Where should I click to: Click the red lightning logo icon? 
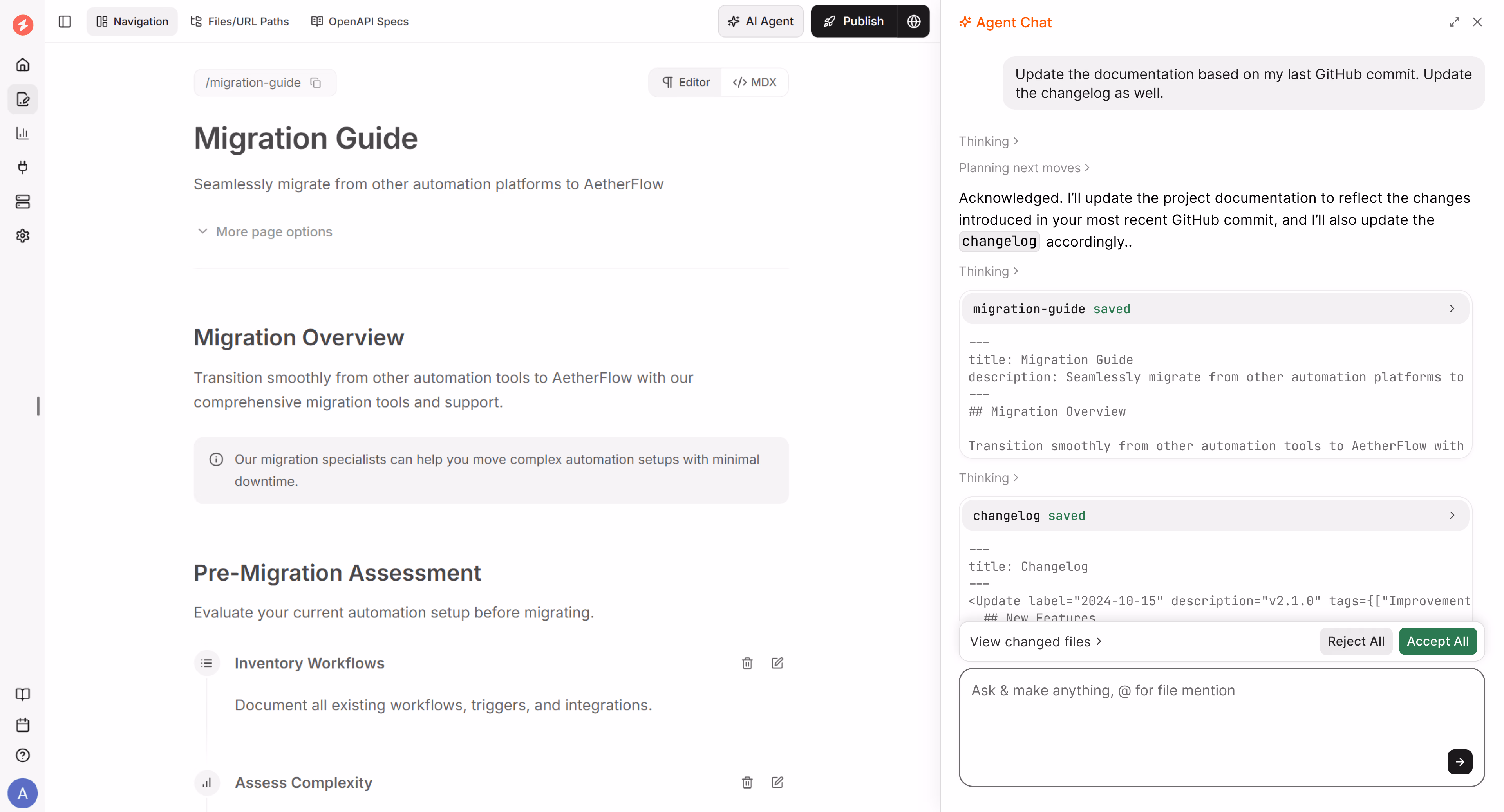click(23, 25)
